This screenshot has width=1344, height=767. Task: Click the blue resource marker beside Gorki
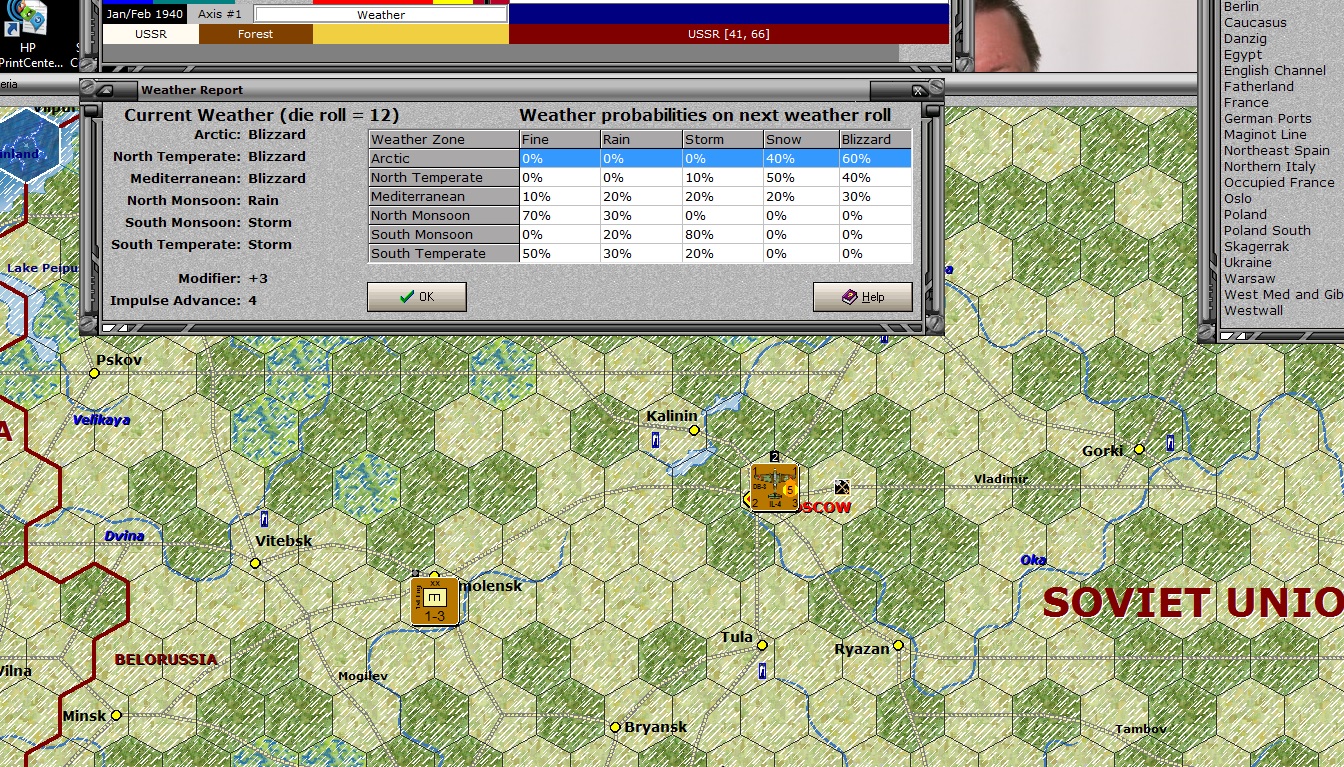(1169, 442)
